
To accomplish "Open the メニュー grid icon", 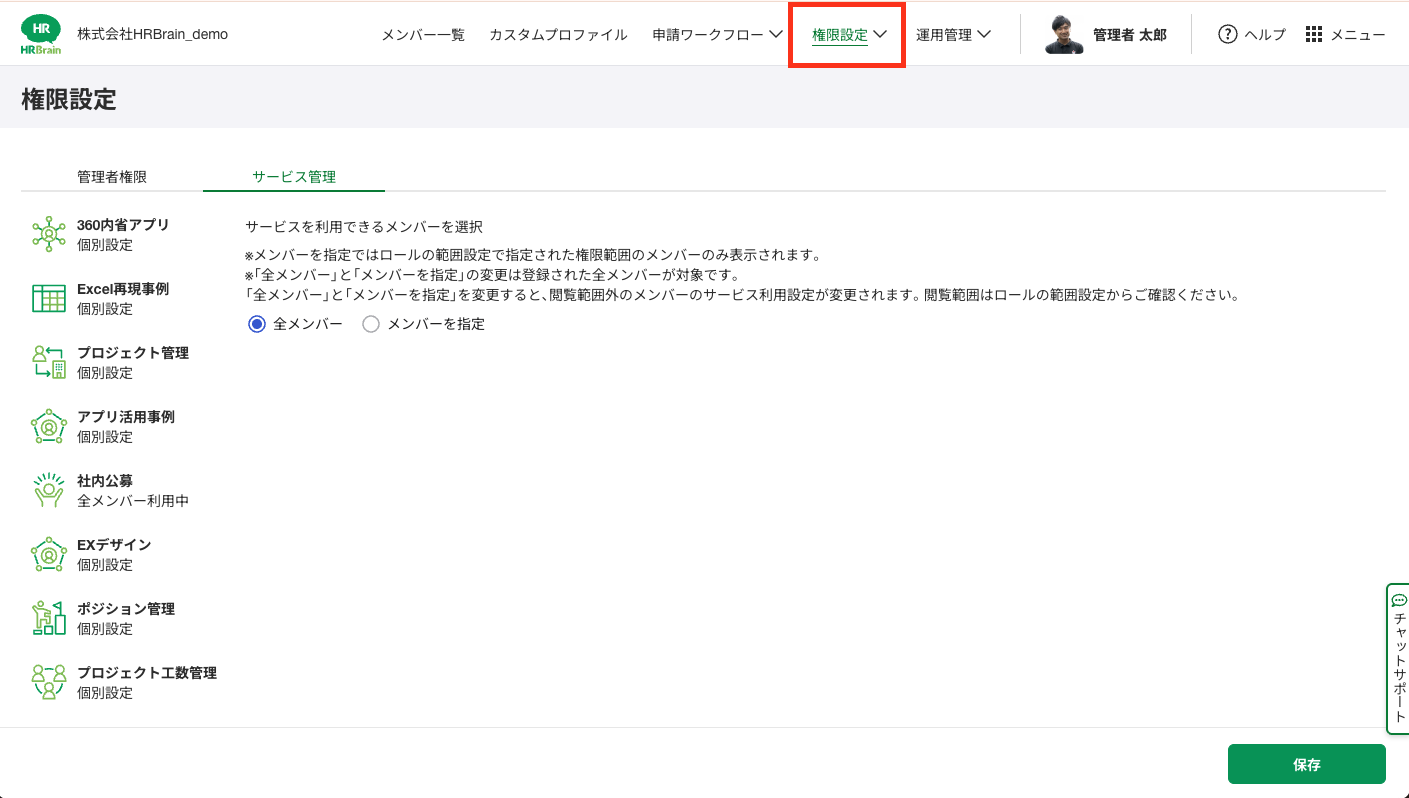I will 1314,34.
